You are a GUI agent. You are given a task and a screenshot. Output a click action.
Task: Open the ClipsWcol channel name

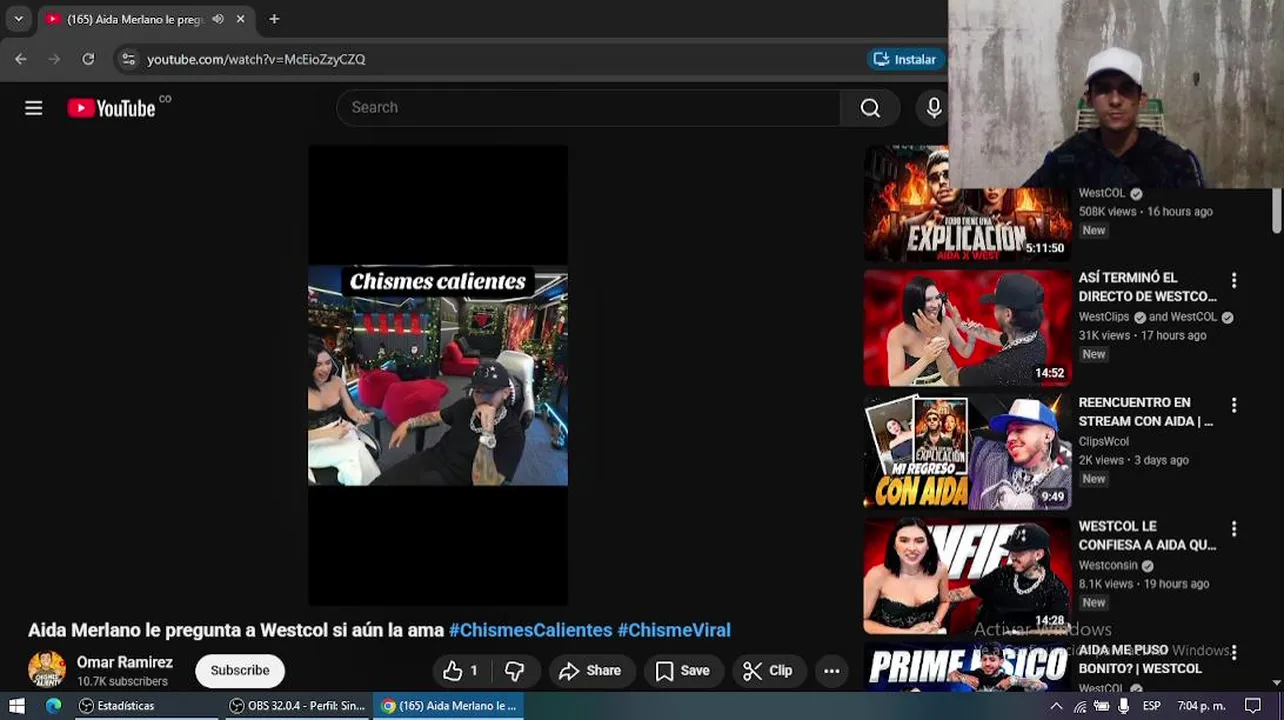(1103, 441)
